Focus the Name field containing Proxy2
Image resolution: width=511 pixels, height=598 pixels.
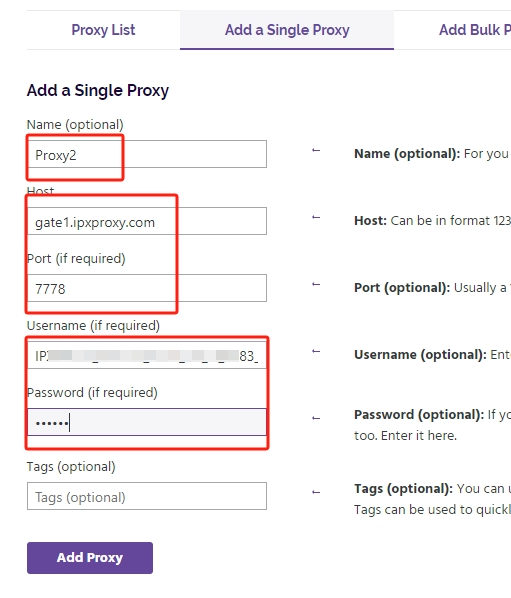click(x=147, y=154)
